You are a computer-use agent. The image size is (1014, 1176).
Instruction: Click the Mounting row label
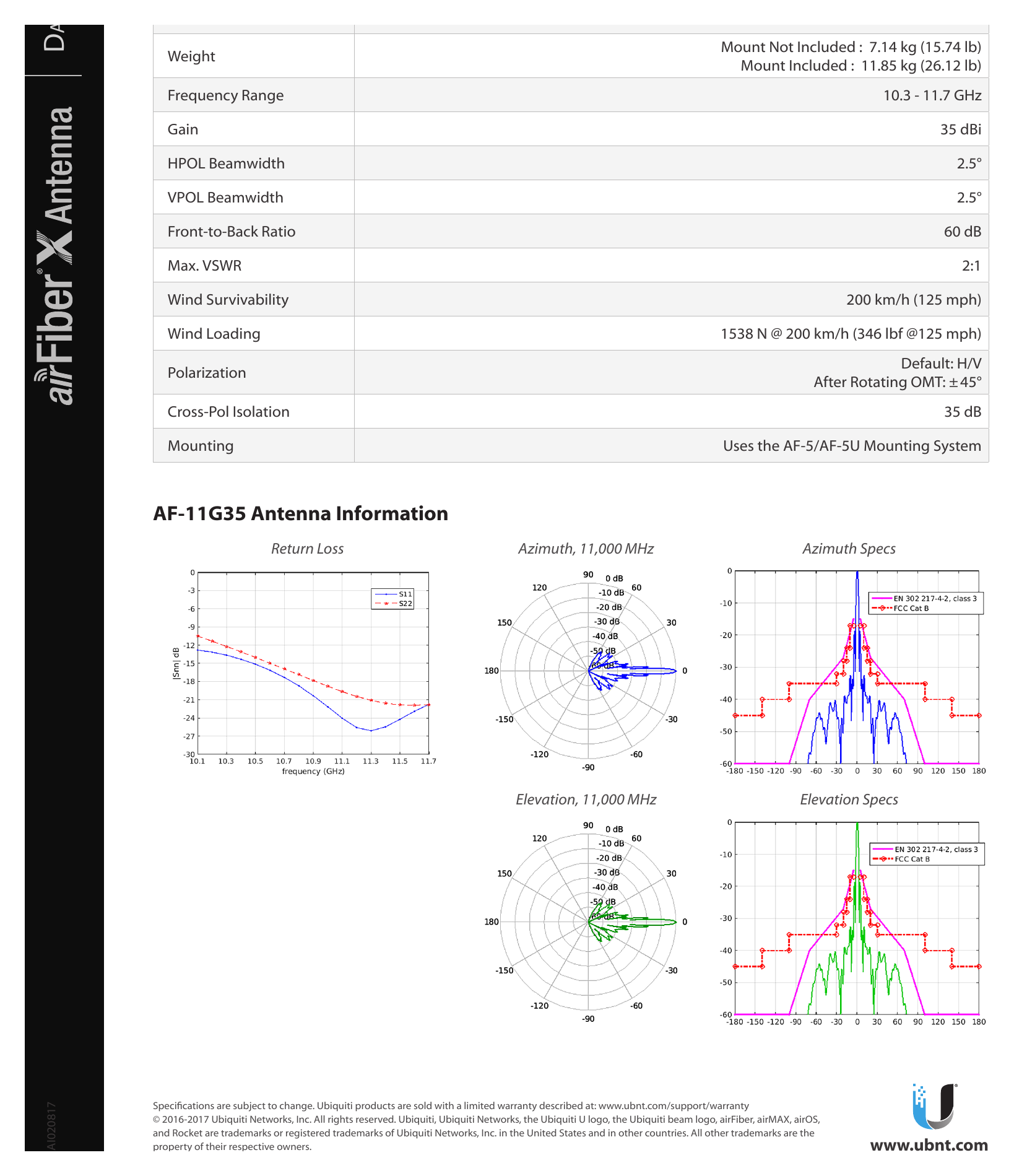coord(201,446)
